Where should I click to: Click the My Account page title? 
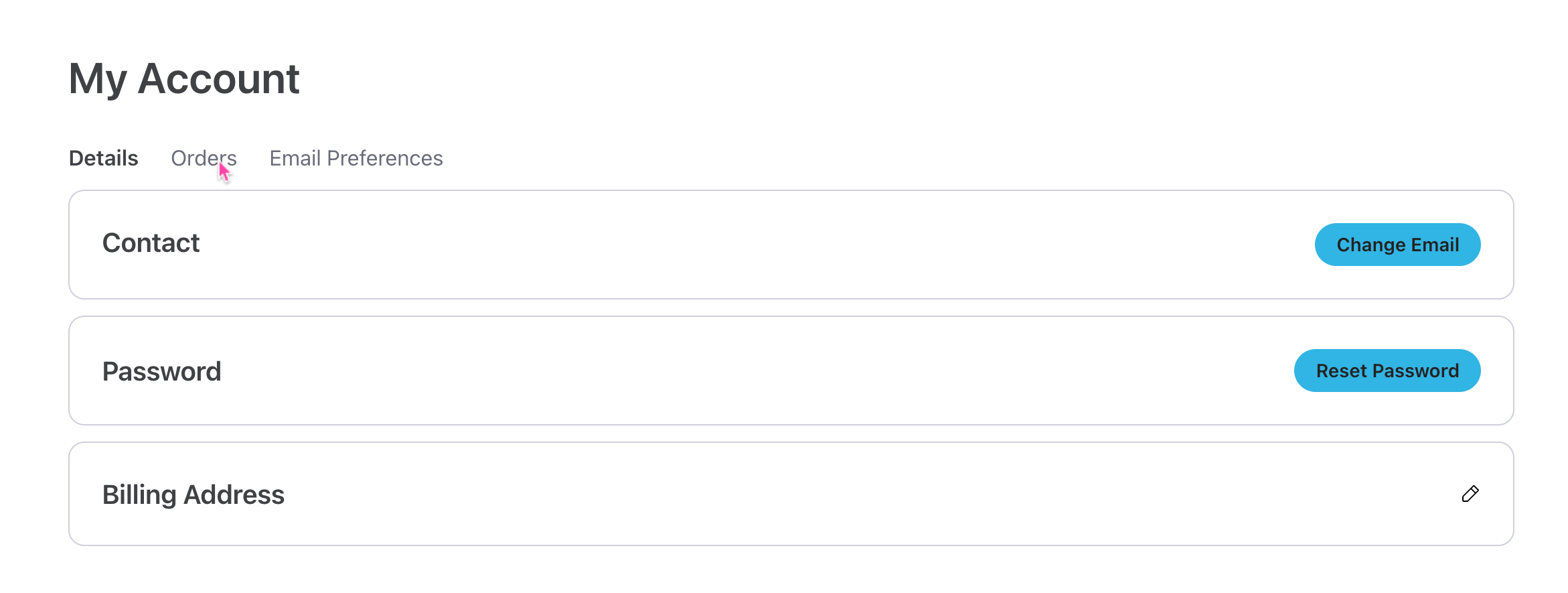pyautogui.click(x=184, y=79)
